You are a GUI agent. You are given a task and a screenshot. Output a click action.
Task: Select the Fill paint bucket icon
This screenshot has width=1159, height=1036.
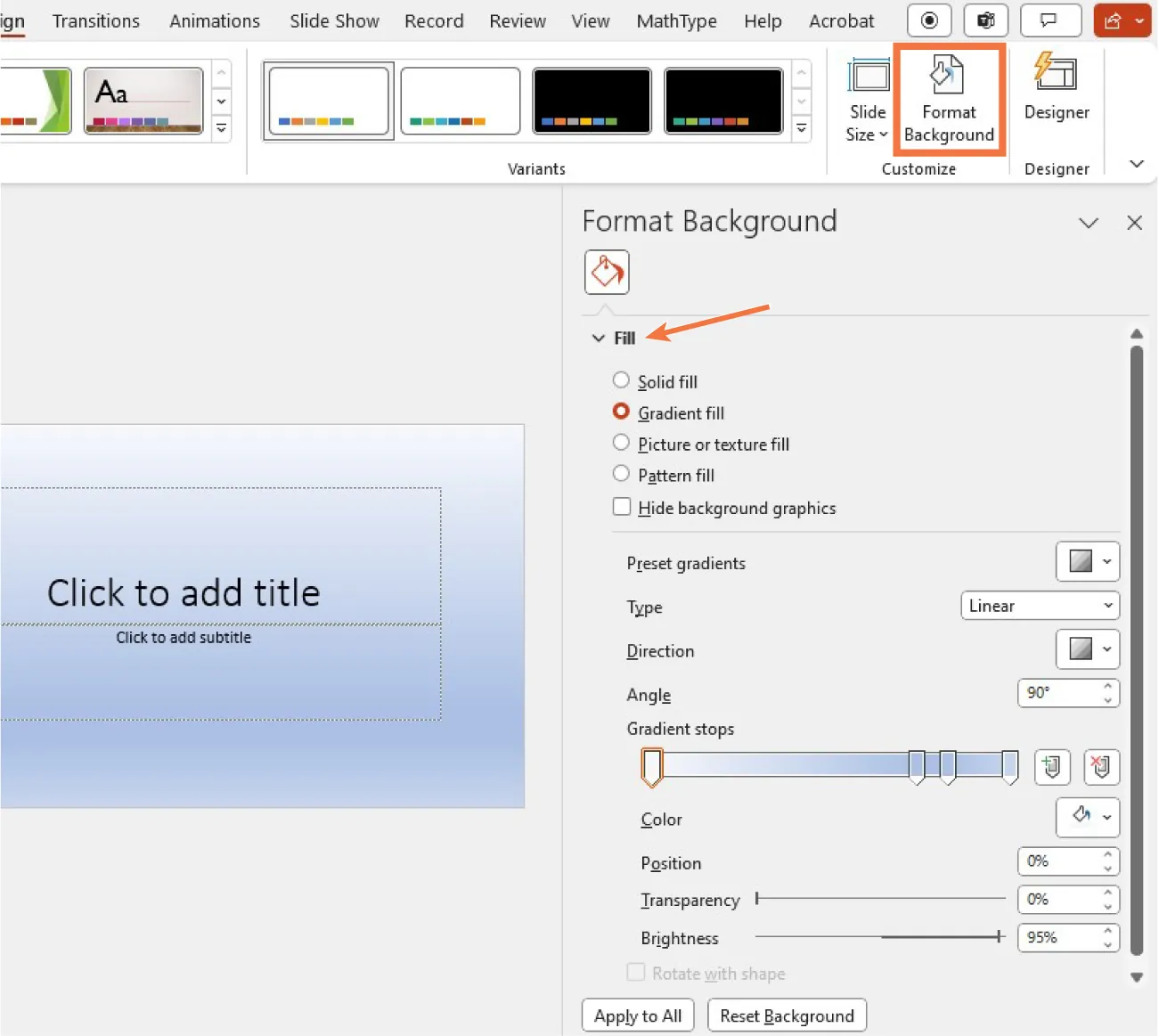(x=606, y=272)
